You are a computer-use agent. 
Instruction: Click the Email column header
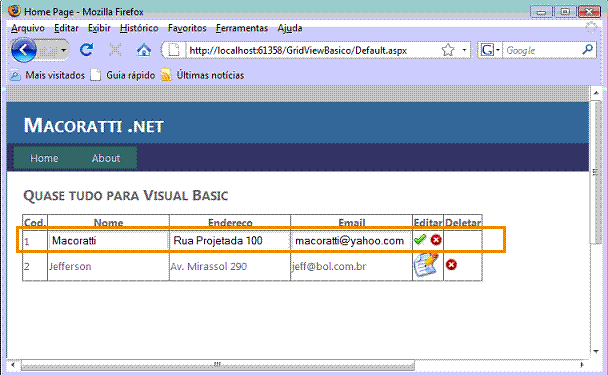(352, 223)
